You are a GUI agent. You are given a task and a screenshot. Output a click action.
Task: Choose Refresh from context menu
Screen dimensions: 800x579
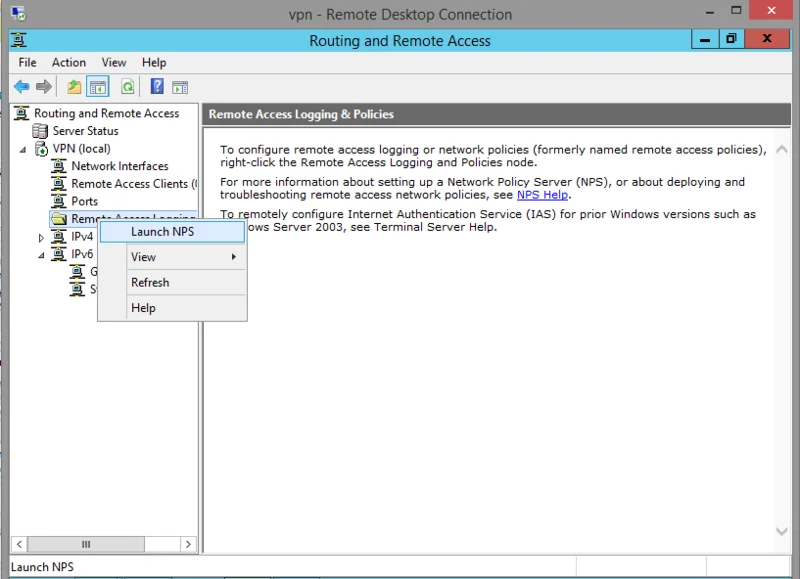(x=172, y=282)
